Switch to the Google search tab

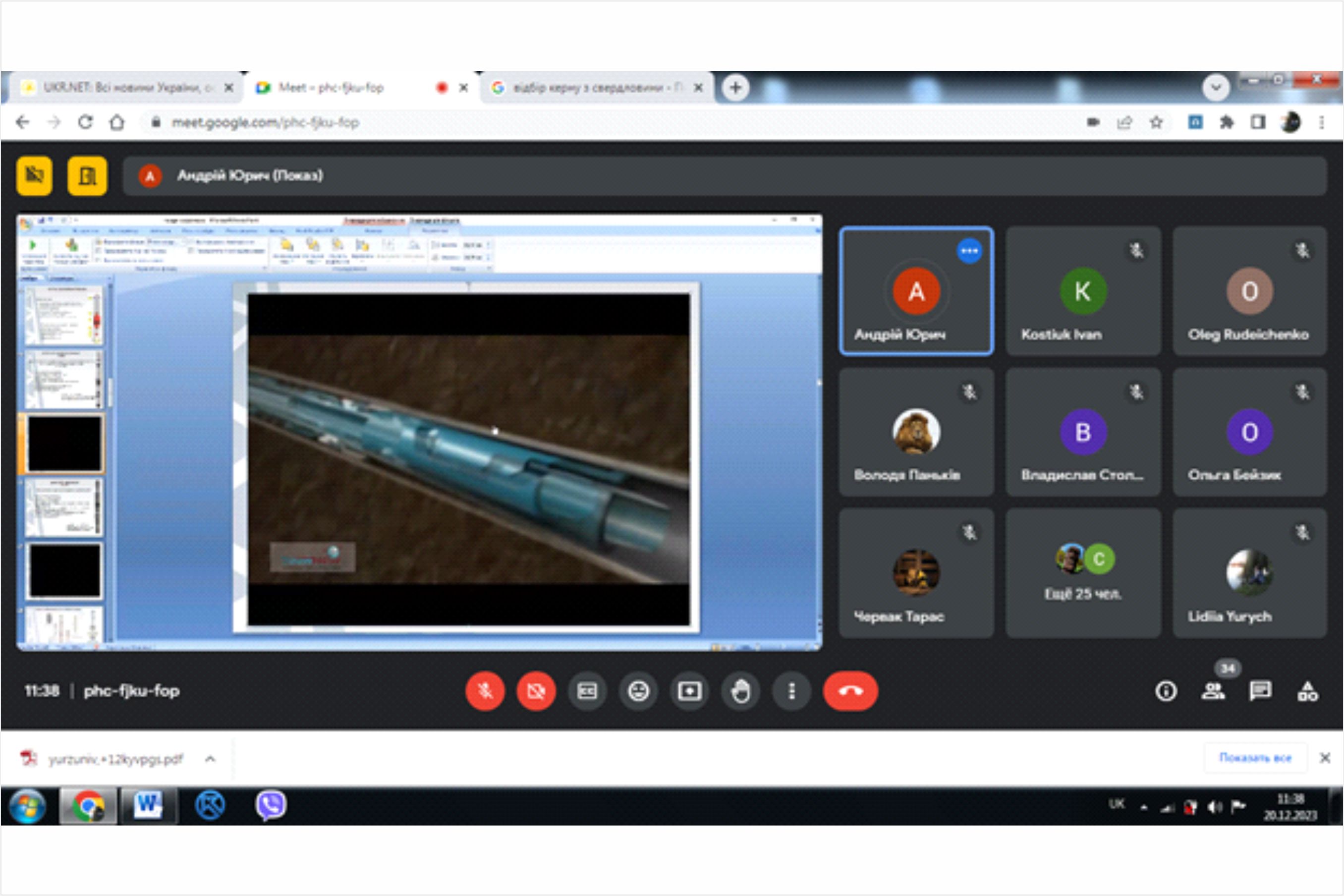591,87
